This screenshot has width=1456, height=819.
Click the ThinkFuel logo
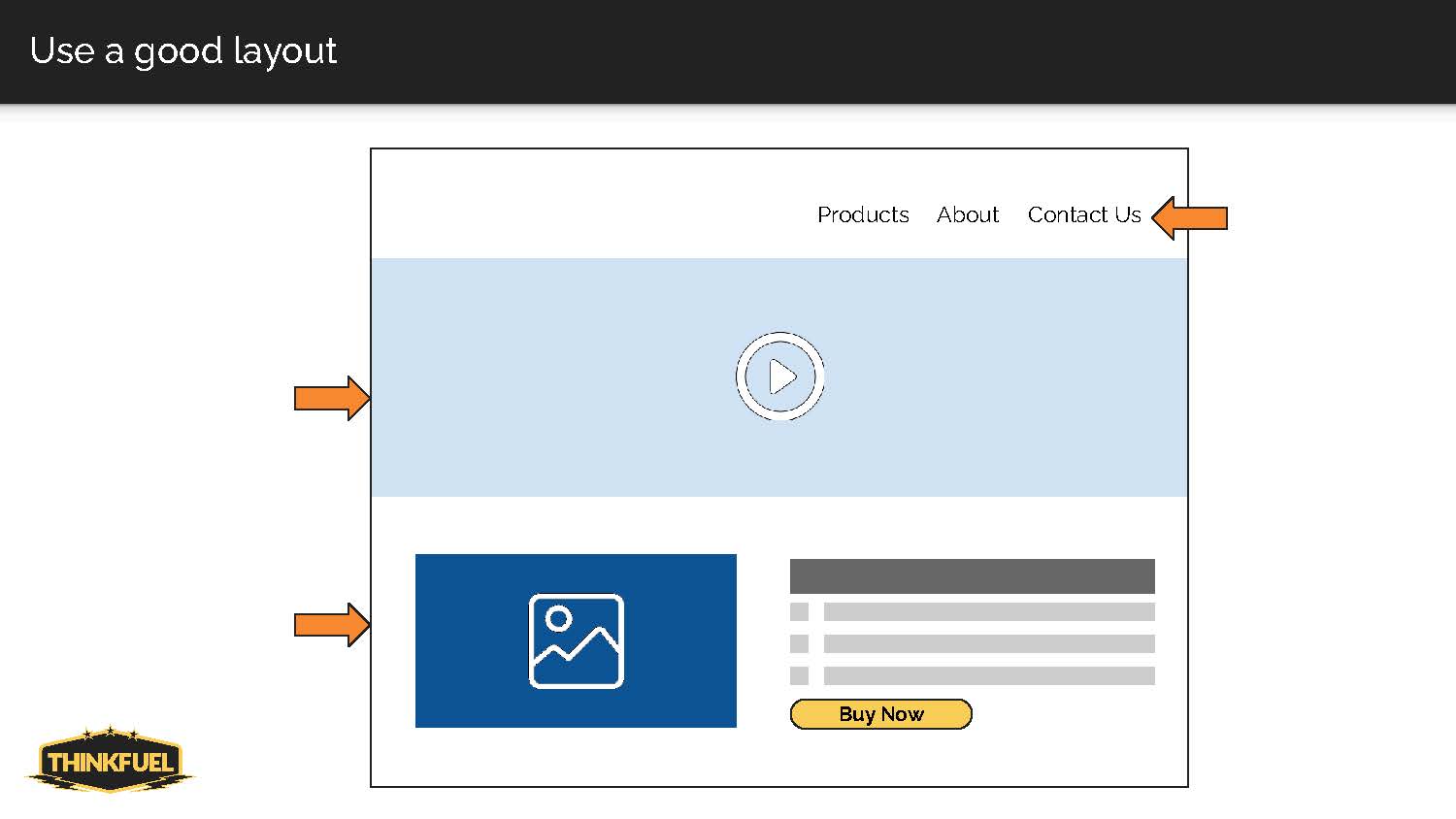pos(110,759)
